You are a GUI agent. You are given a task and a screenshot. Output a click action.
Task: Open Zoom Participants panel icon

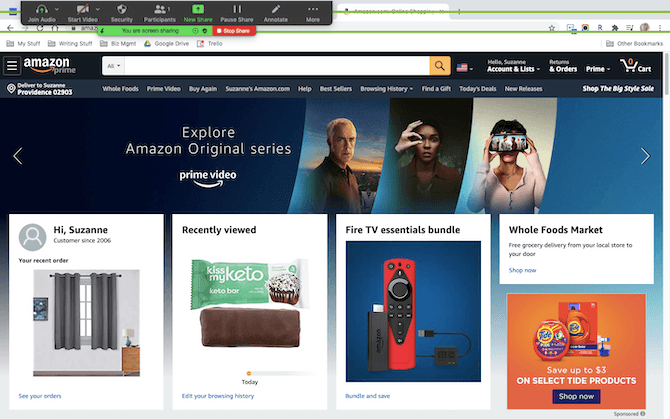[160, 9]
